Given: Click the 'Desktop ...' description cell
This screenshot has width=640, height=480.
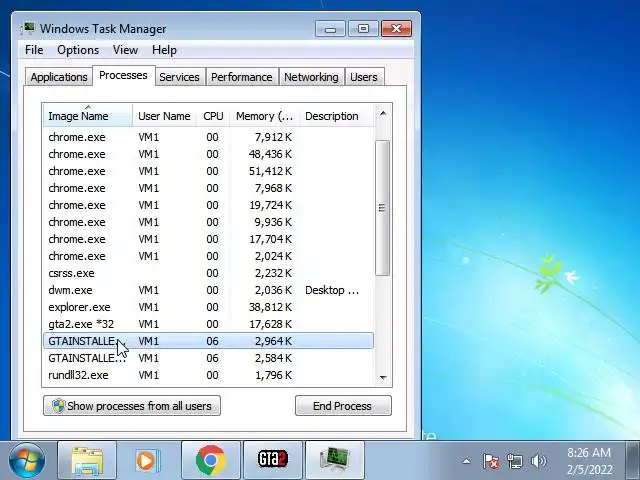Looking at the screenshot, I should 332,290.
